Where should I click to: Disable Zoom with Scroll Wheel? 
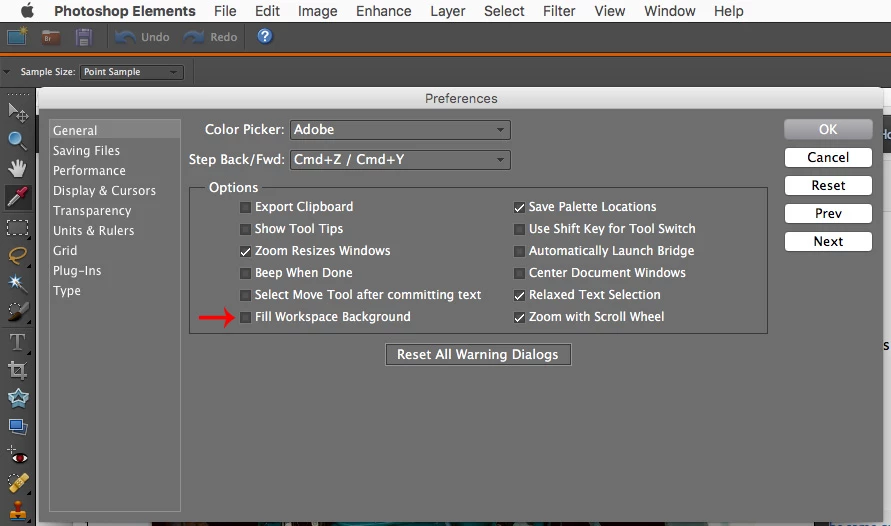click(x=519, y=318)
